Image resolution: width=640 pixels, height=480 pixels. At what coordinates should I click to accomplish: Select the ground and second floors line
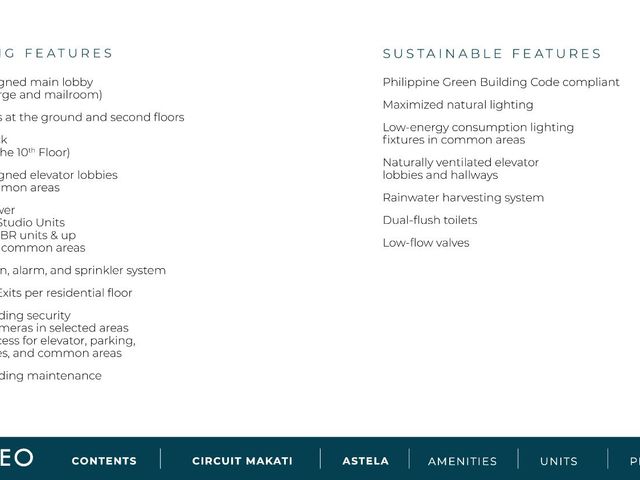coord(92,117)
